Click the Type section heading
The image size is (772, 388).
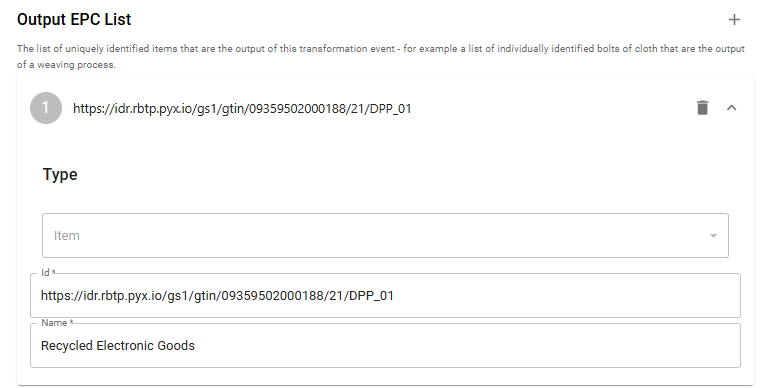[x=60, y=174]
